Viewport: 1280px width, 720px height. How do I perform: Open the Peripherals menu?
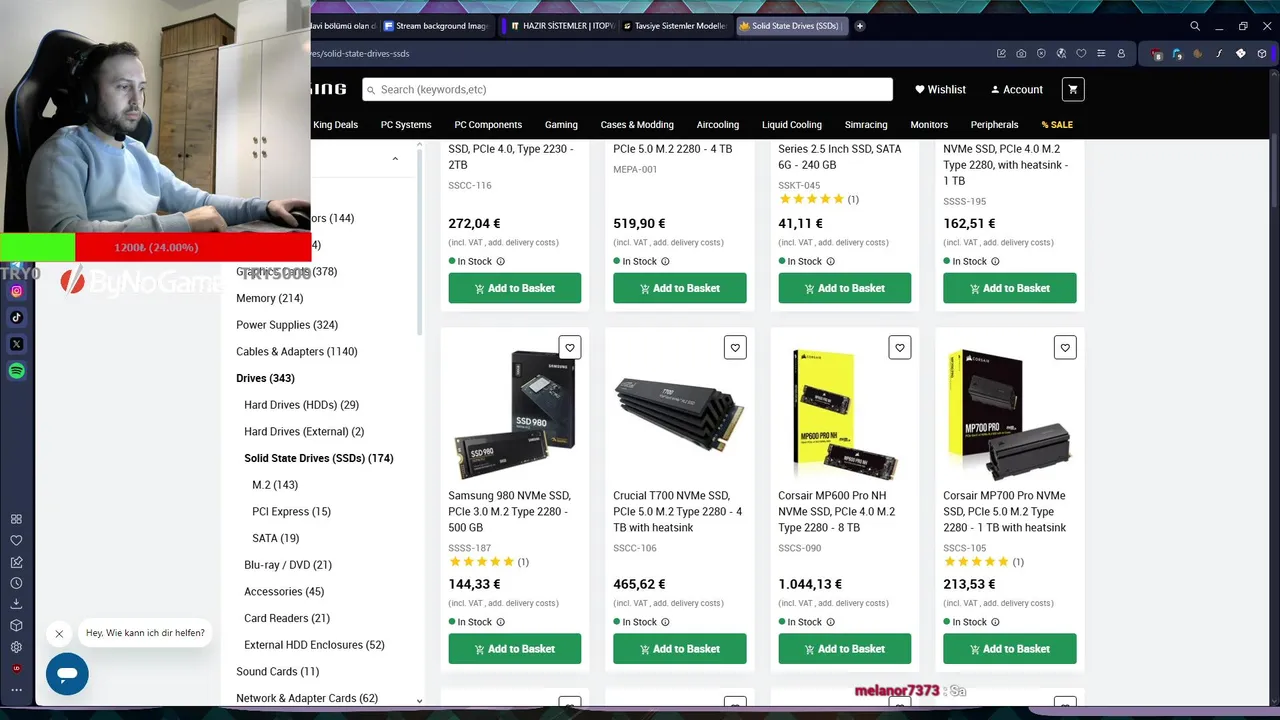pyautogui.click(x=994, y=125)
